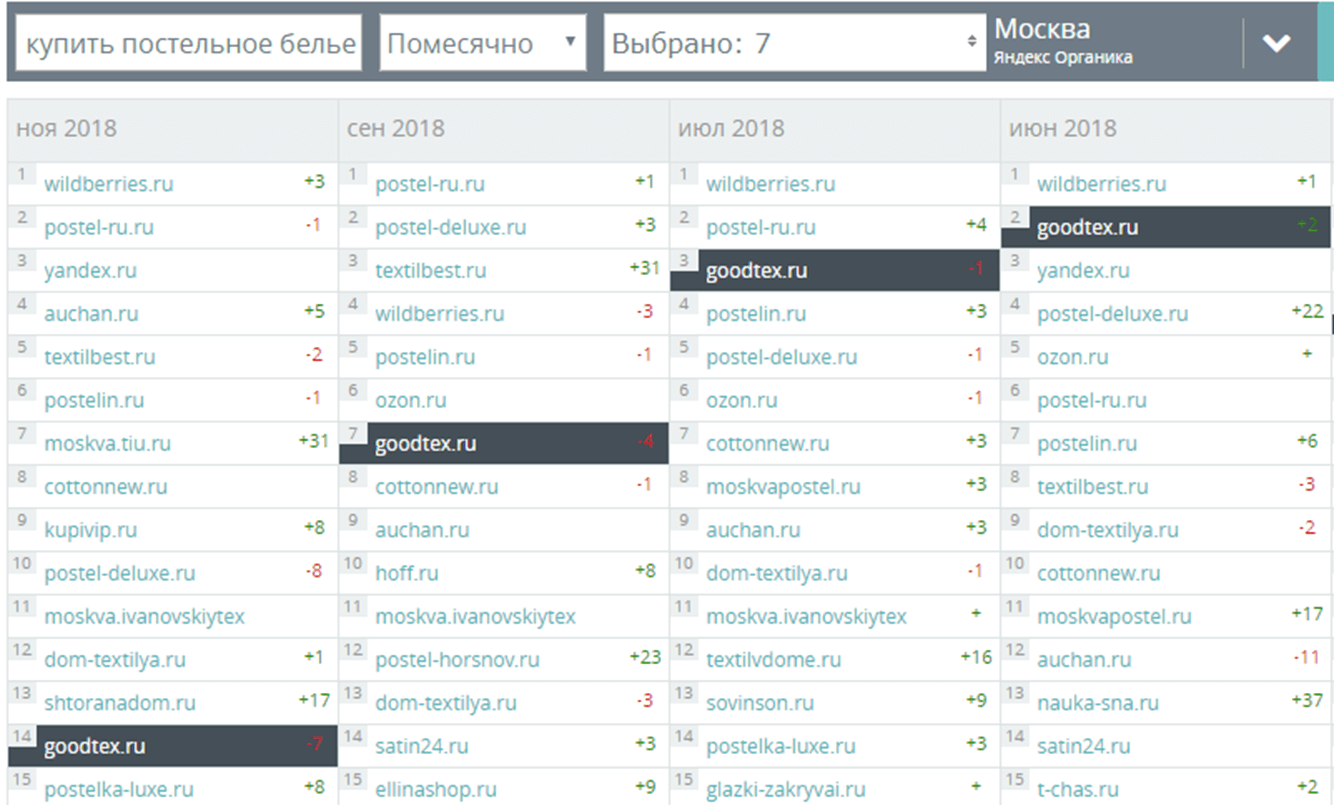Open postel-horsnov.ru link in сен 2018
Image resolution: width=1334 pixels, height=805 pixels.
(x=457, y=660)
